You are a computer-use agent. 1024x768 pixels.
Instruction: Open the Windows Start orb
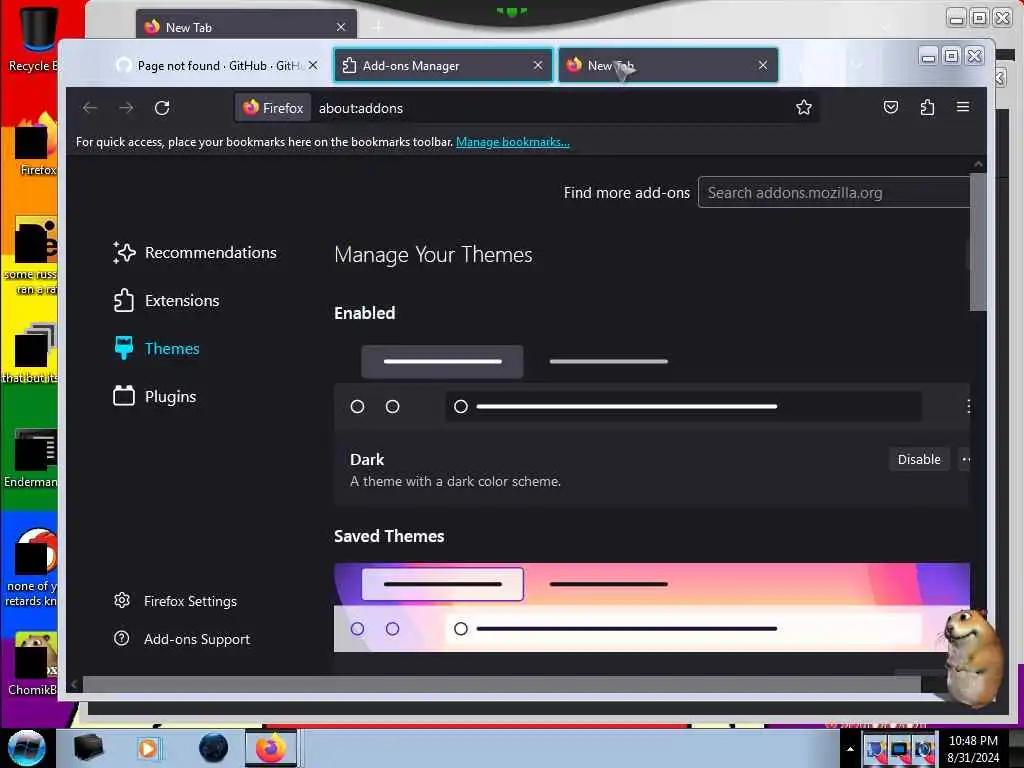pos(27,748)
